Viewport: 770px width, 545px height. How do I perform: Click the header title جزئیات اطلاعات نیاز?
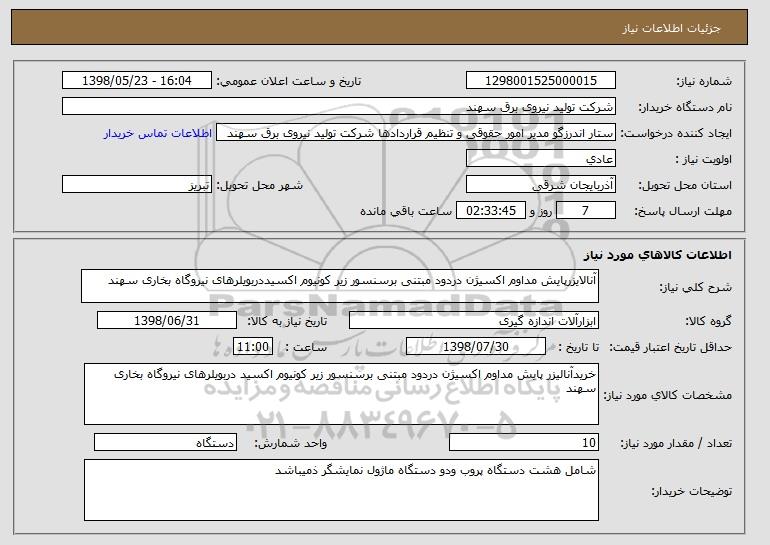point(671,28)
